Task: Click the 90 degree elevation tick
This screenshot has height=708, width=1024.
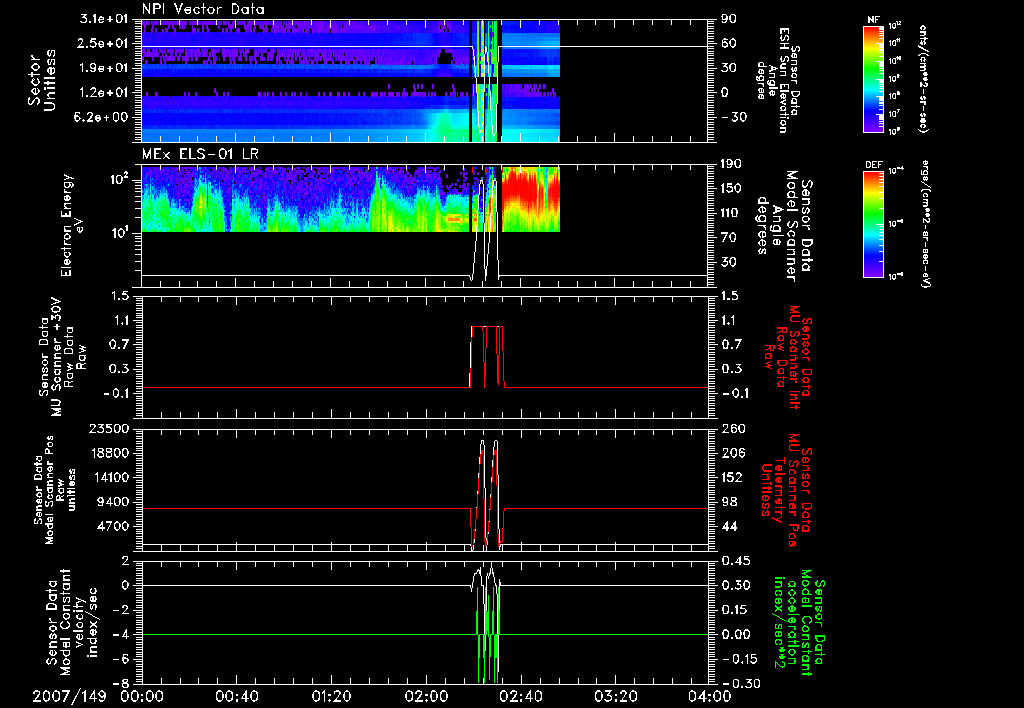Action: [x=729, y=19]
